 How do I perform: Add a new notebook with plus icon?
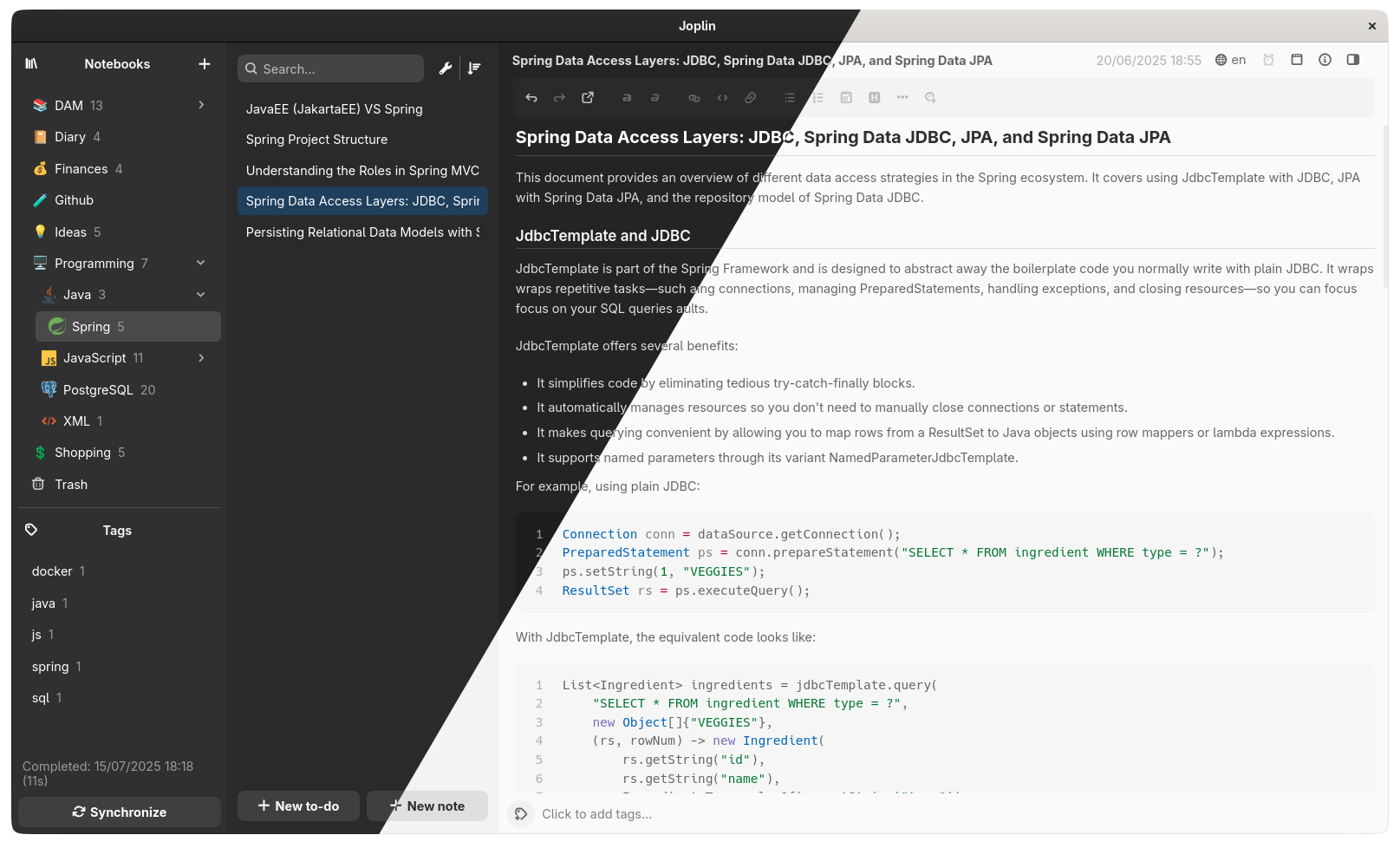(x=205, y=63)
